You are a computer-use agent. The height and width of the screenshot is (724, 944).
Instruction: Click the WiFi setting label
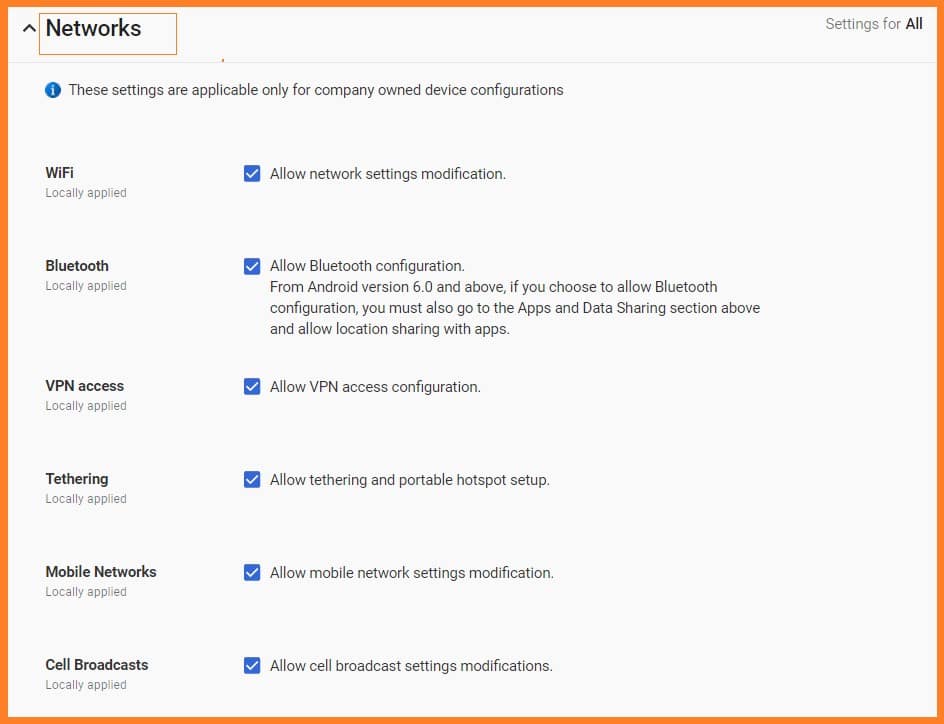pos(59,172)
